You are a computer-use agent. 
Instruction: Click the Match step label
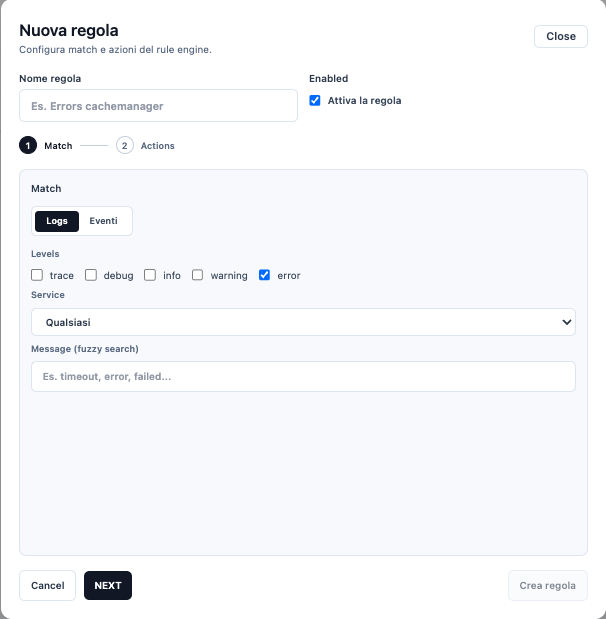tap(58, 146)
